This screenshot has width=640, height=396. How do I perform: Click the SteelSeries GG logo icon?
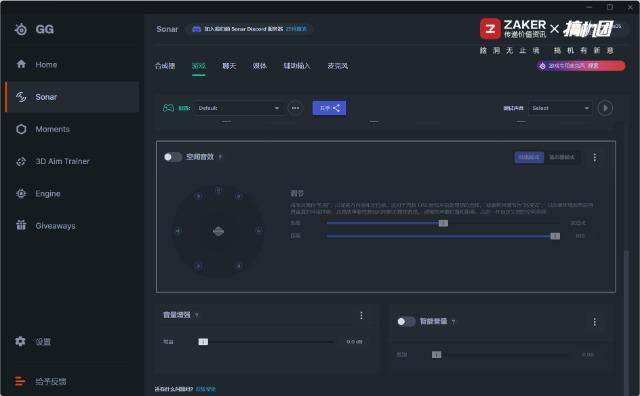pyautogui.click(x=21, y=29)
